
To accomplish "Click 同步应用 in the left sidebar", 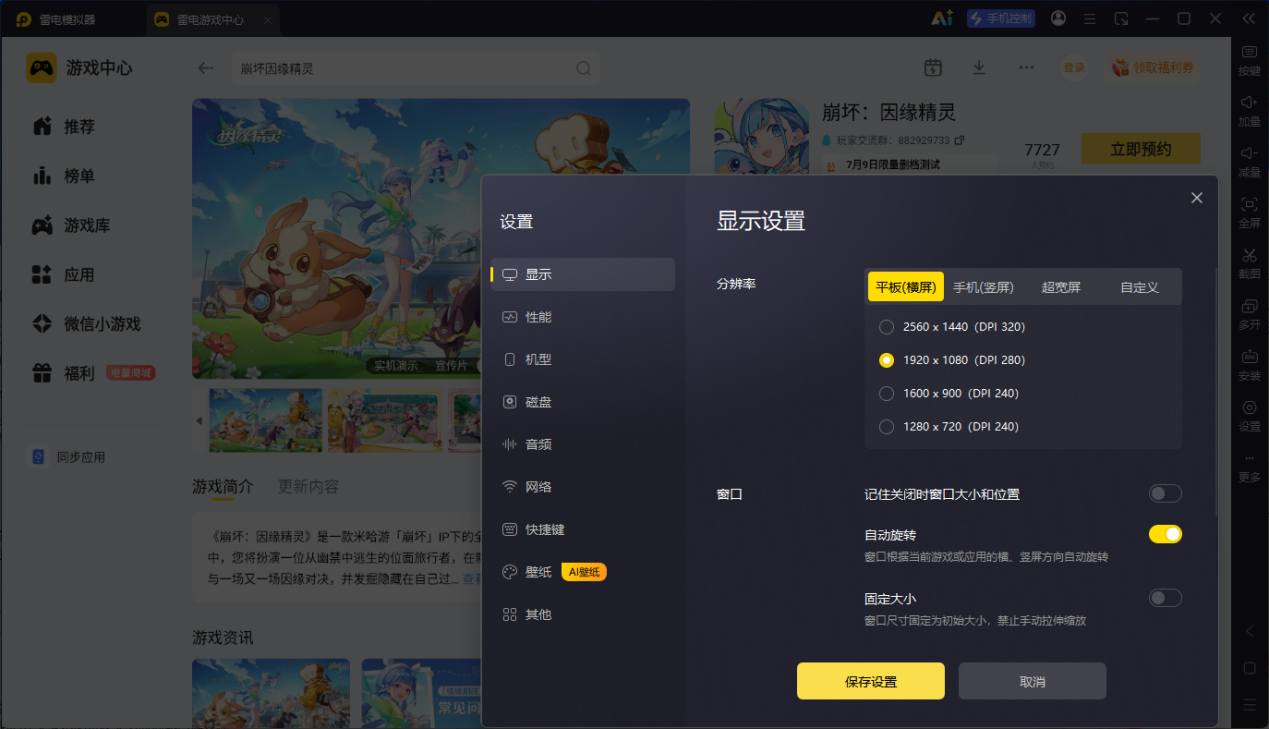I will pos(68,457).
